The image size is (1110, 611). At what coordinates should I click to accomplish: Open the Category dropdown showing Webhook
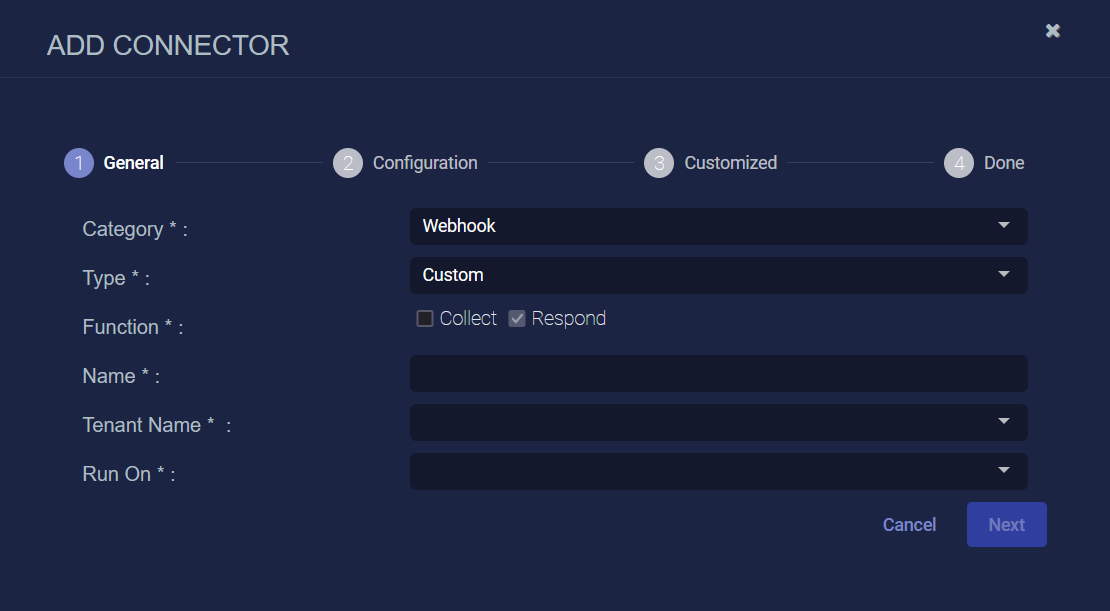point(718,226)
